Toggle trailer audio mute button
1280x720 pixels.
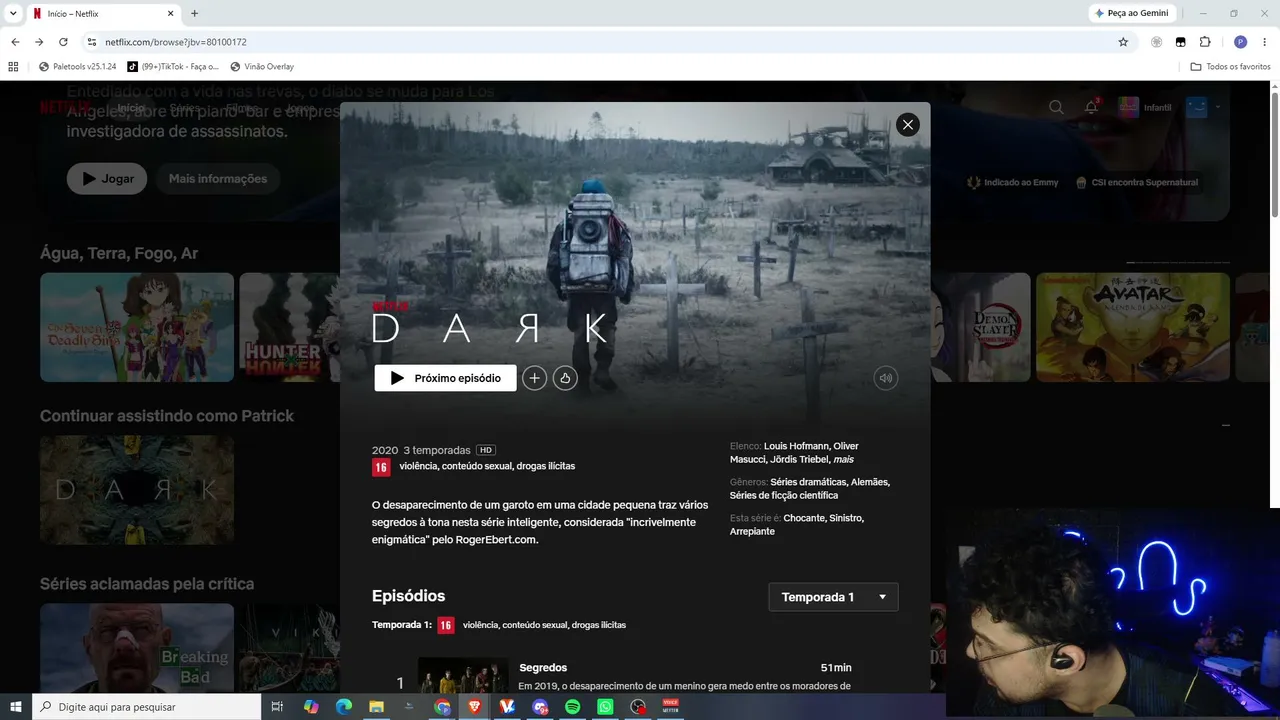[885, 378]
